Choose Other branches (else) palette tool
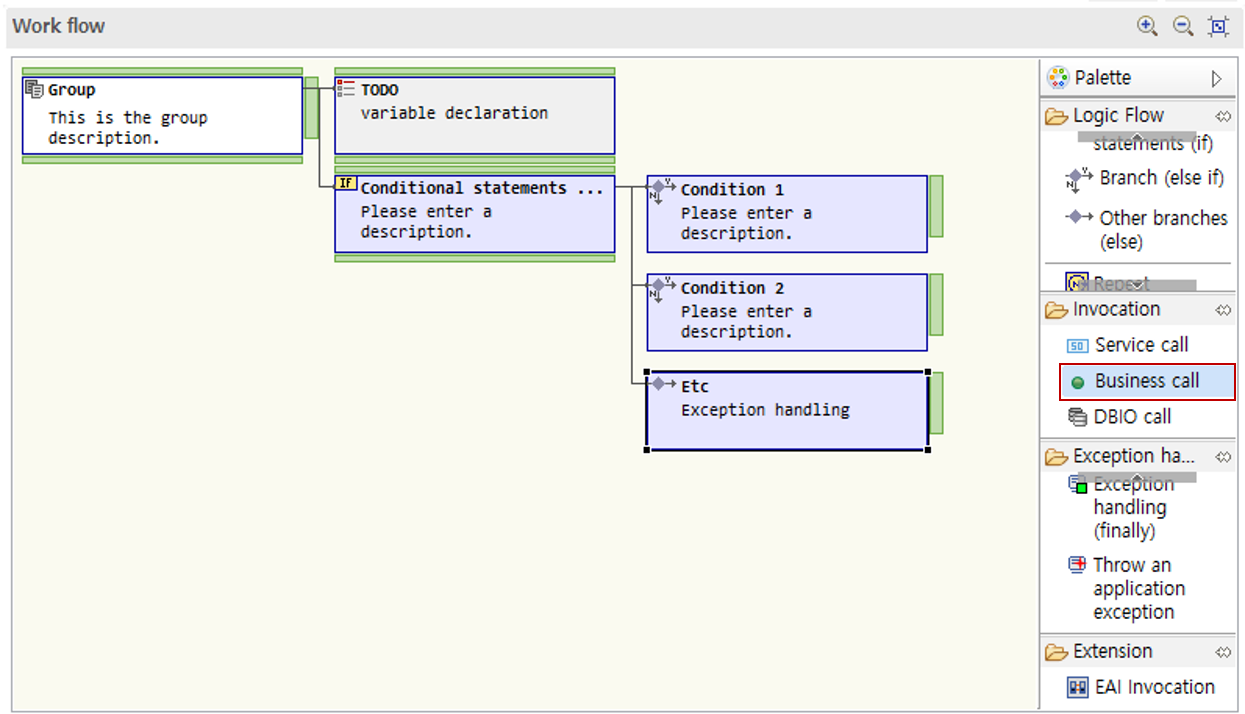Image resolution: width=1245 pixels, height=714 pixels. coord(1162,229)
